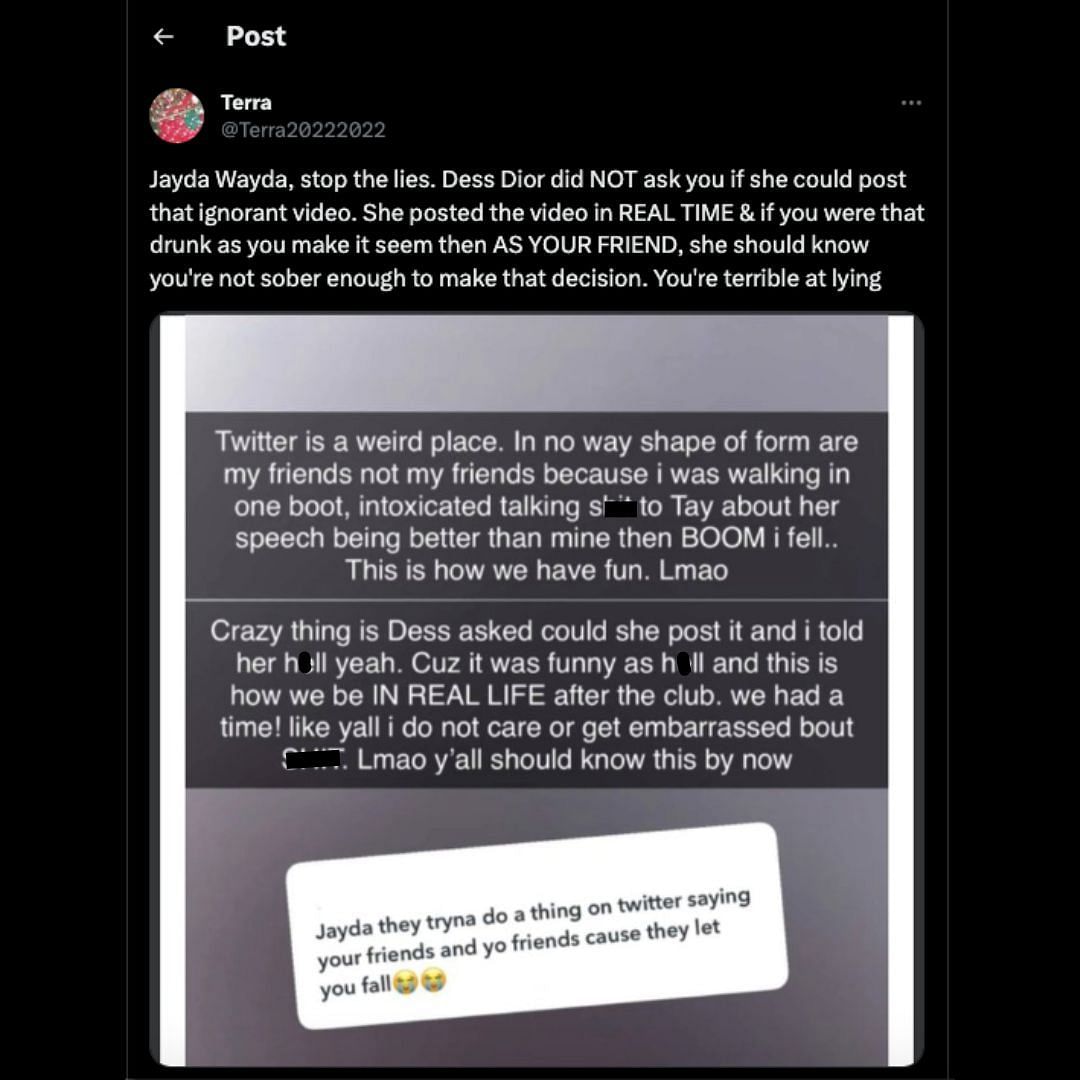
Task: Open Terra's round profile avatar
Action: coord(176,116)
